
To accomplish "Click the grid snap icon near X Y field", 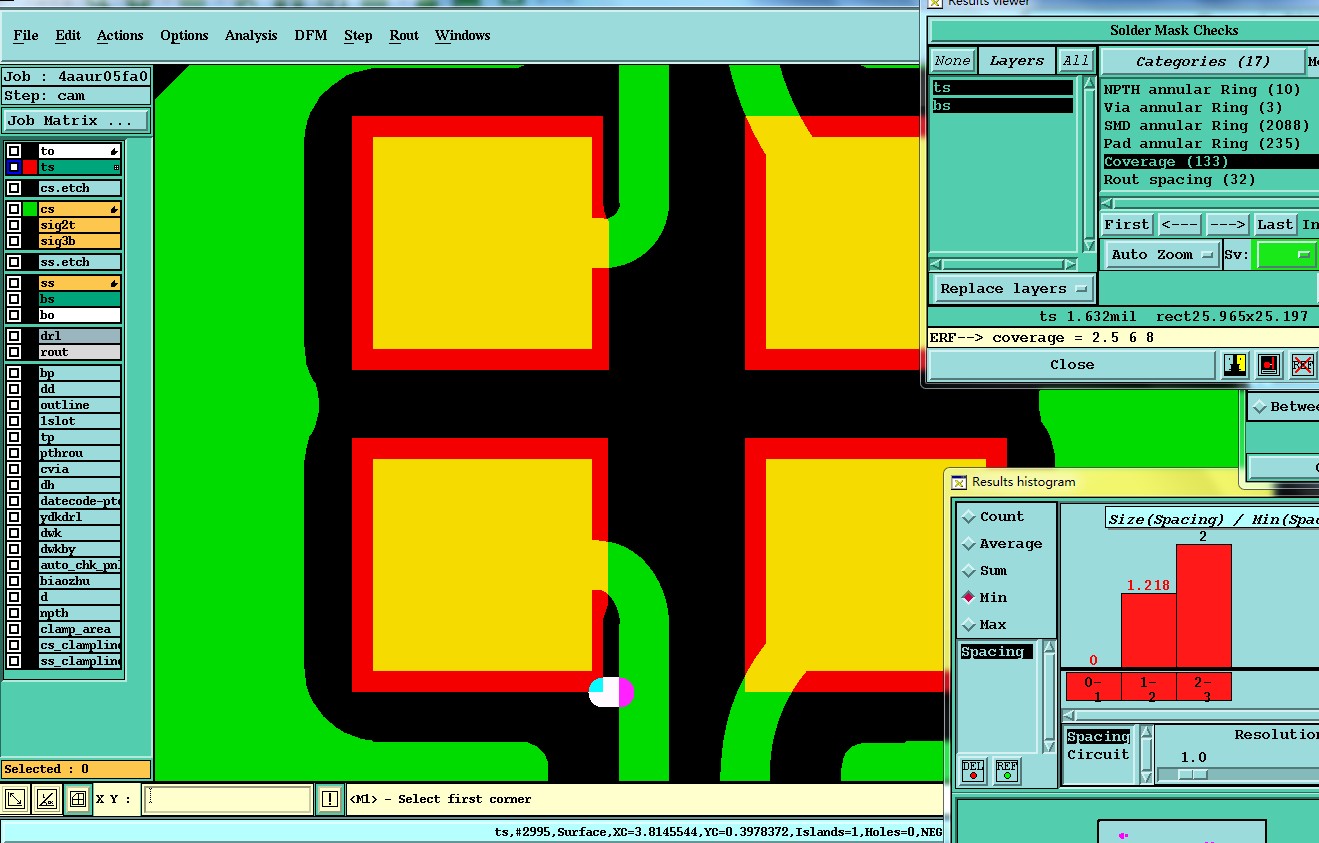I will click(77, 799).
